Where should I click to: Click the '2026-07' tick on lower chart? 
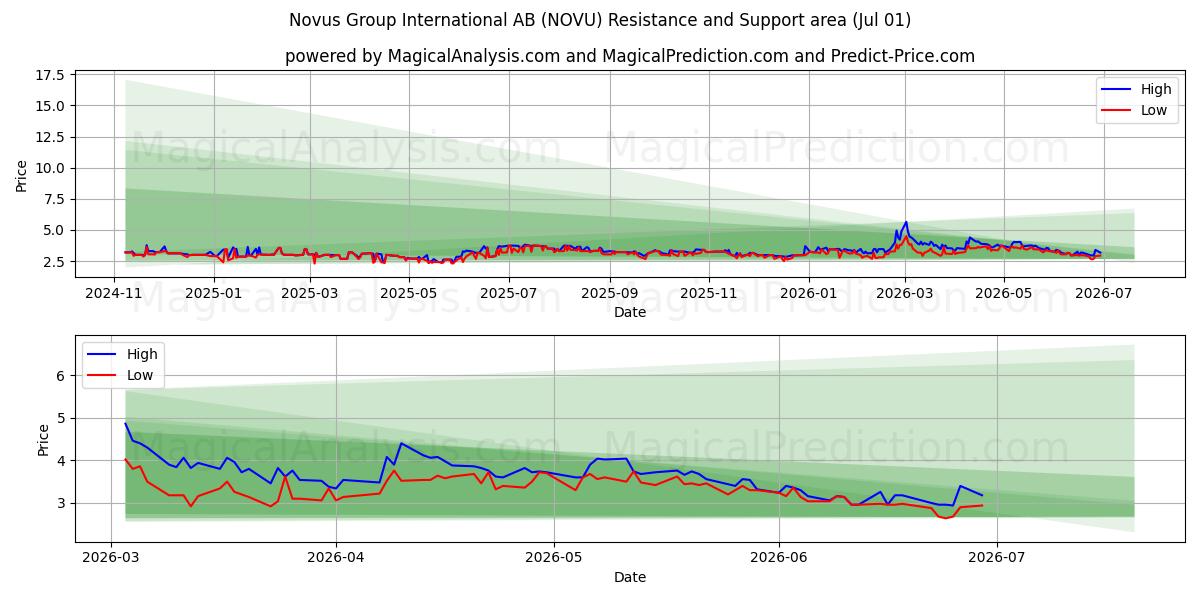(x=997, y=558)
